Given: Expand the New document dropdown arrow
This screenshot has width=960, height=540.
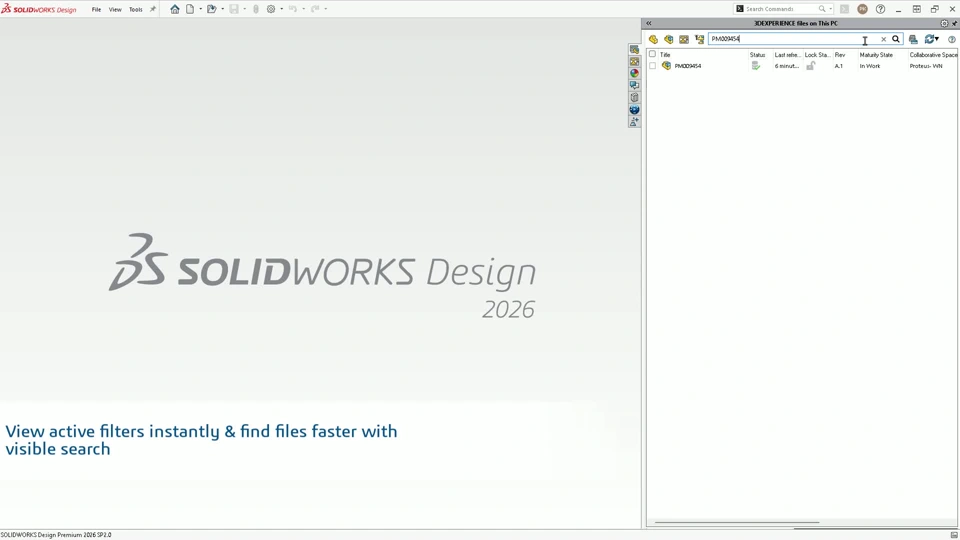Looking at the screenshot, I should tap(200, 9).
